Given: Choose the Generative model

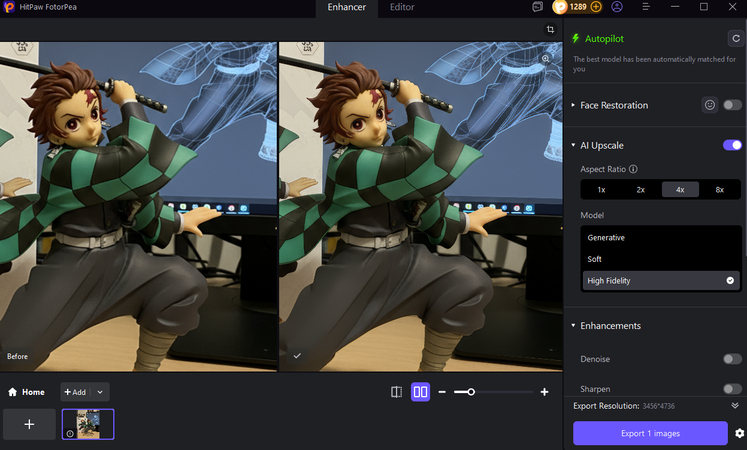Looking at the screenshot, I should pyautogui.click(x=661, y=238).
